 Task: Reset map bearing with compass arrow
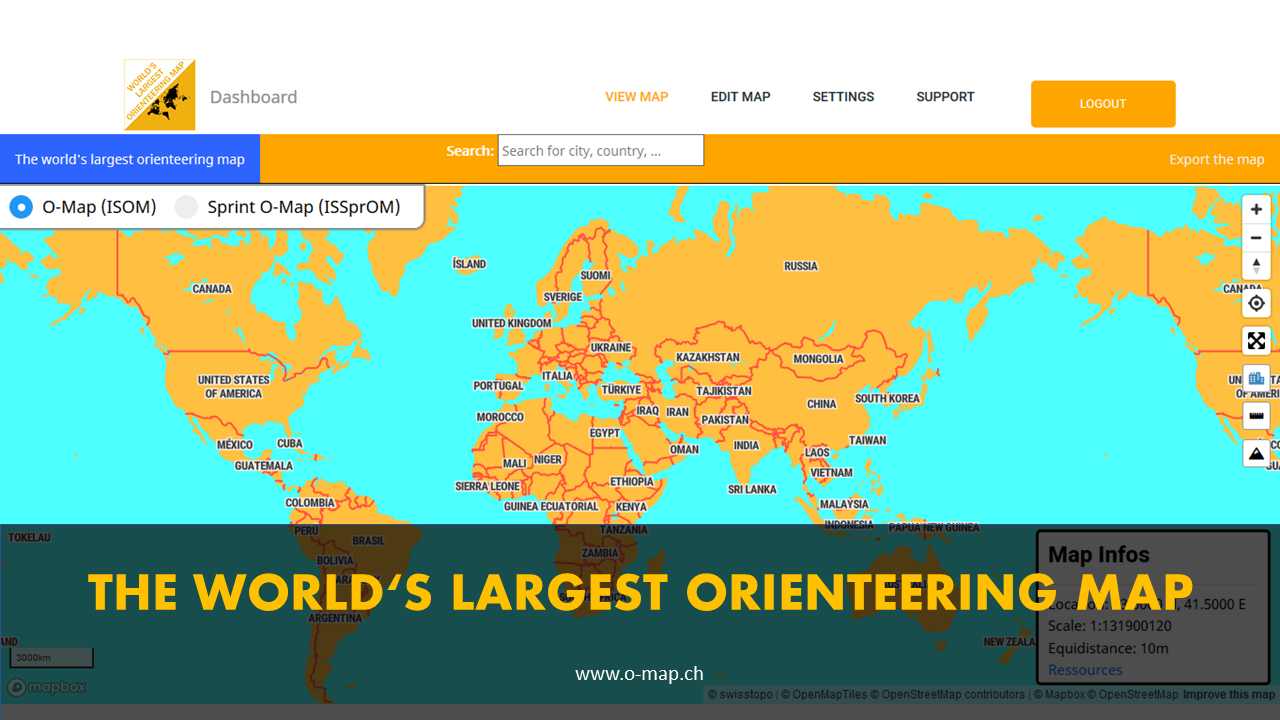pyautogui.click(x=1256, y=266)
